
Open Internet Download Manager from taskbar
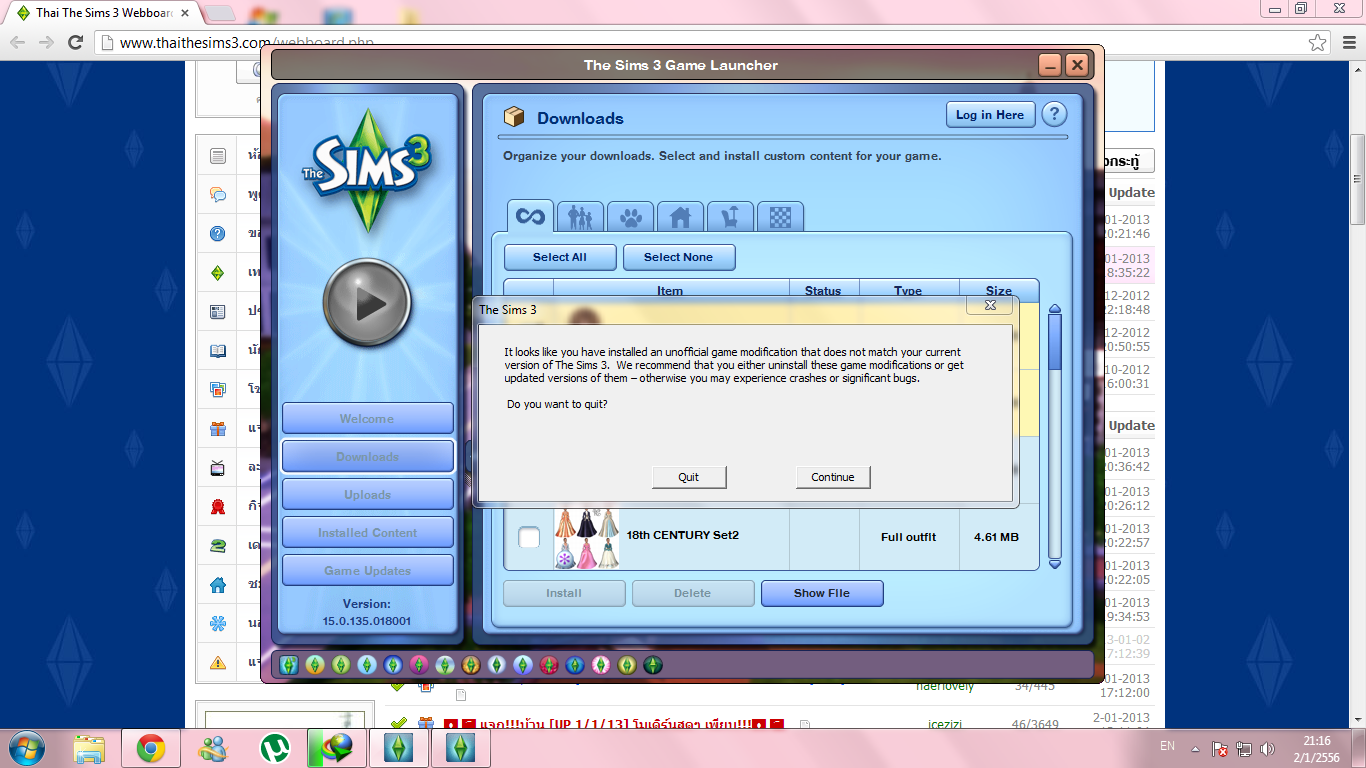click(337, 748)
